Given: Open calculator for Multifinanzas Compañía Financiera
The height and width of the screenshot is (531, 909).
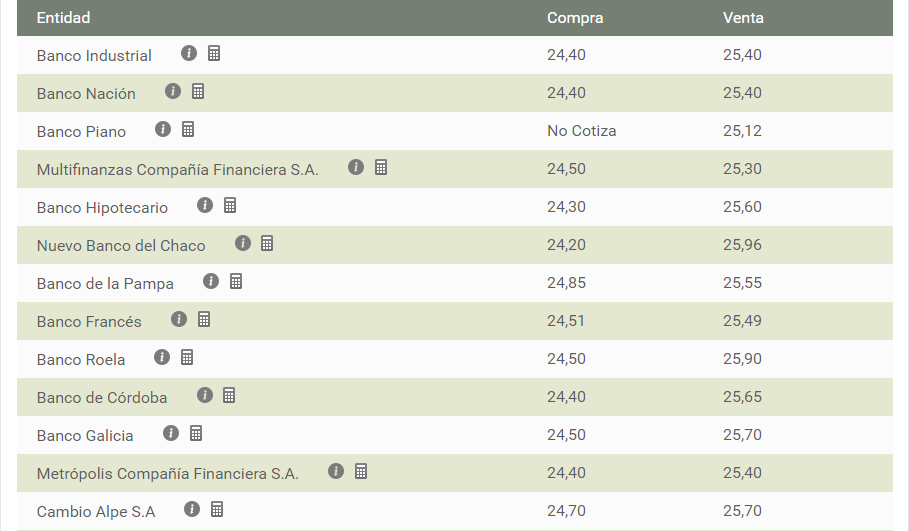Looking at the screenshot, I should (x=381, y=168).
